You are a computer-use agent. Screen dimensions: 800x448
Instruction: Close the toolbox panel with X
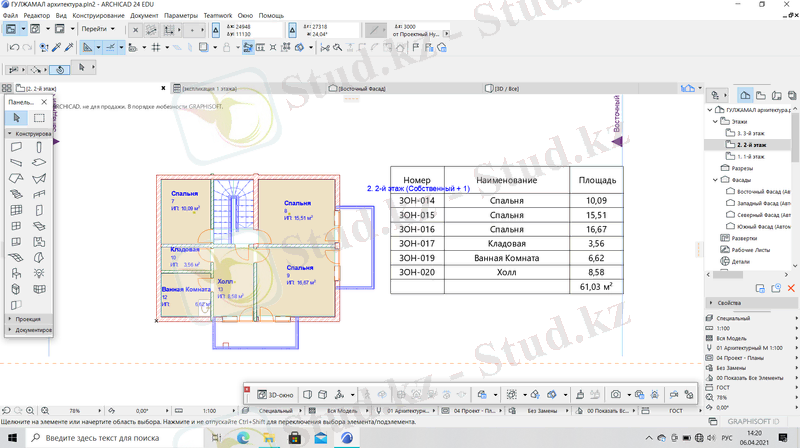pos(42,102)
